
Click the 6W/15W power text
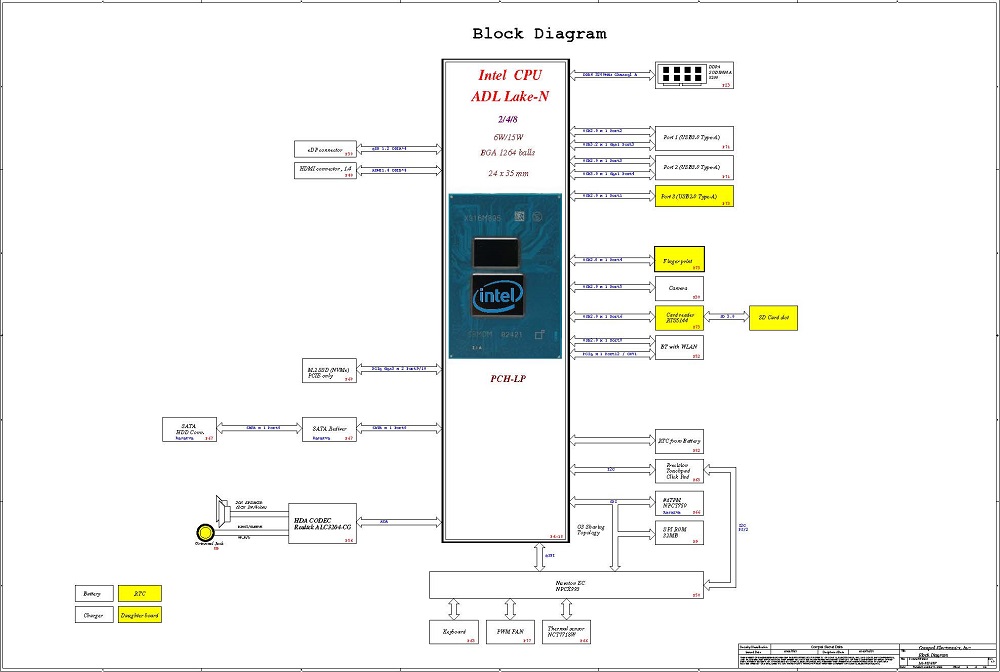[508, 137]
